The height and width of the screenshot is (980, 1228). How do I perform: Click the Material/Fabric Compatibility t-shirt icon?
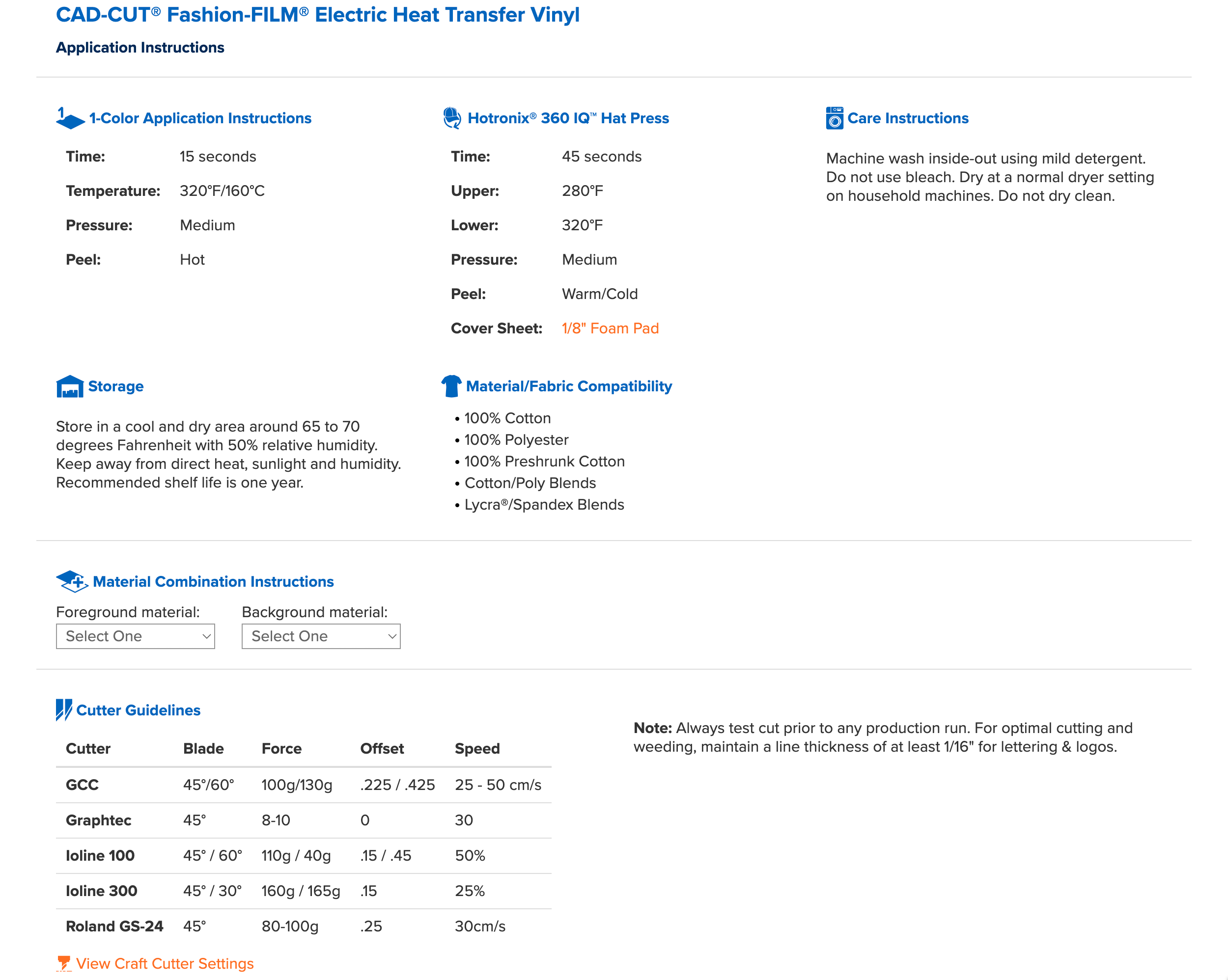(x=452, y=386)
